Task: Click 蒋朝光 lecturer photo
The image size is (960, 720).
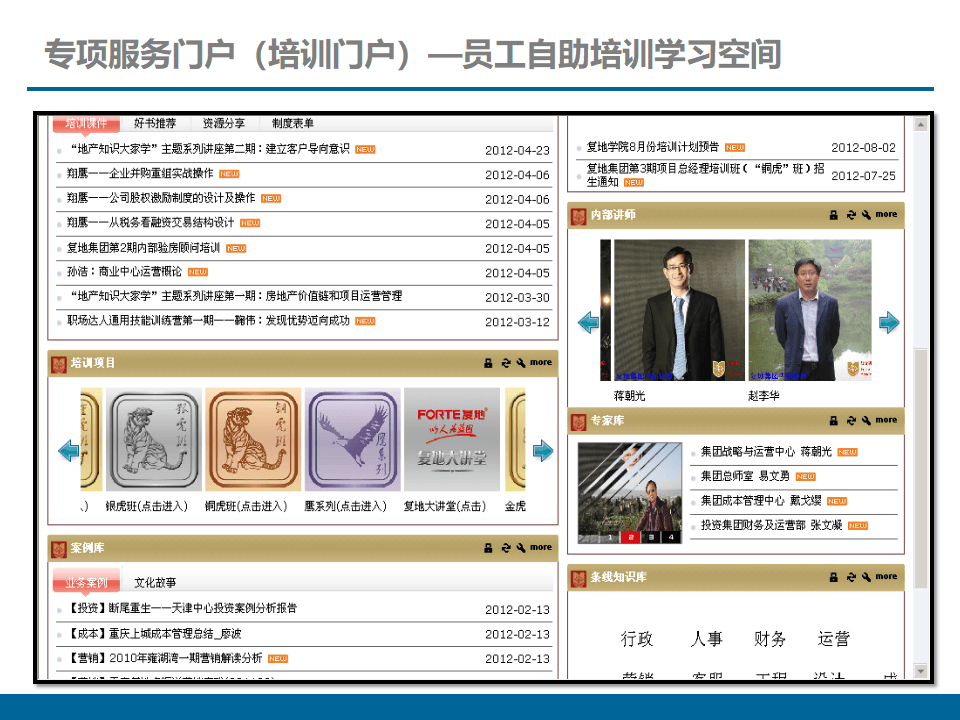Action: tap(679, 310)
